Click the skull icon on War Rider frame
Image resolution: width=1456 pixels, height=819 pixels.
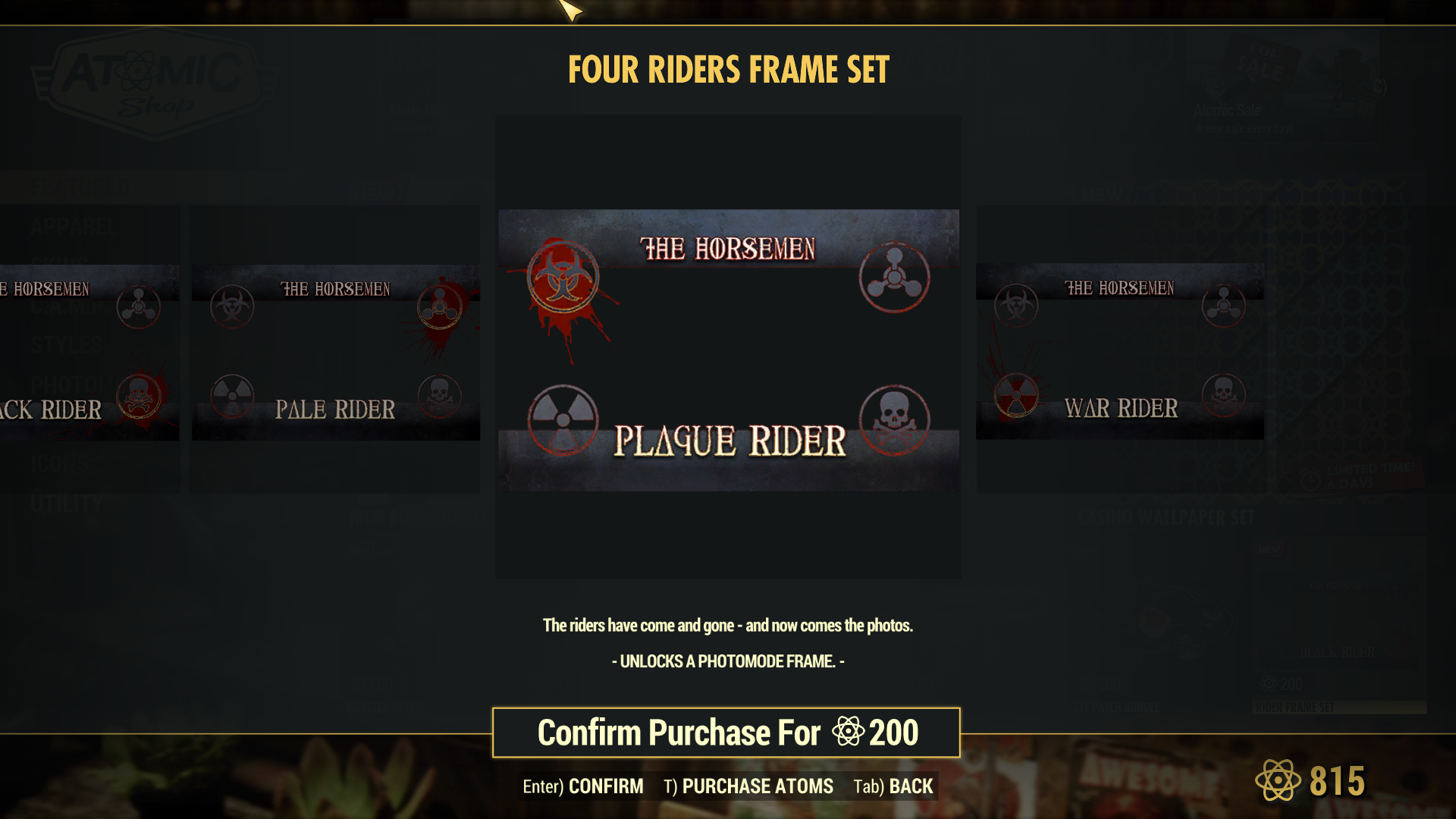(1223, 395)
